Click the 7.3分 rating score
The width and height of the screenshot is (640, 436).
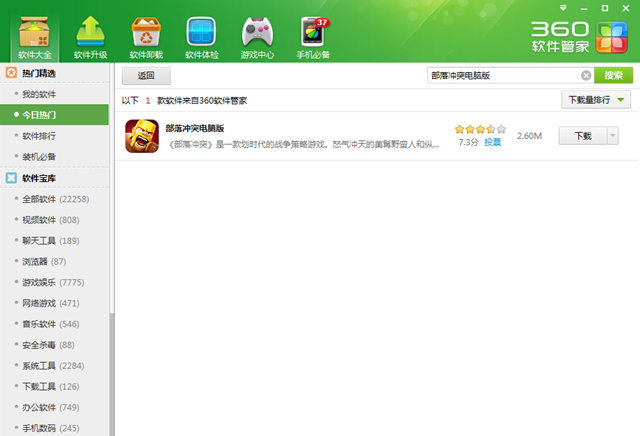tap(468, 142)
